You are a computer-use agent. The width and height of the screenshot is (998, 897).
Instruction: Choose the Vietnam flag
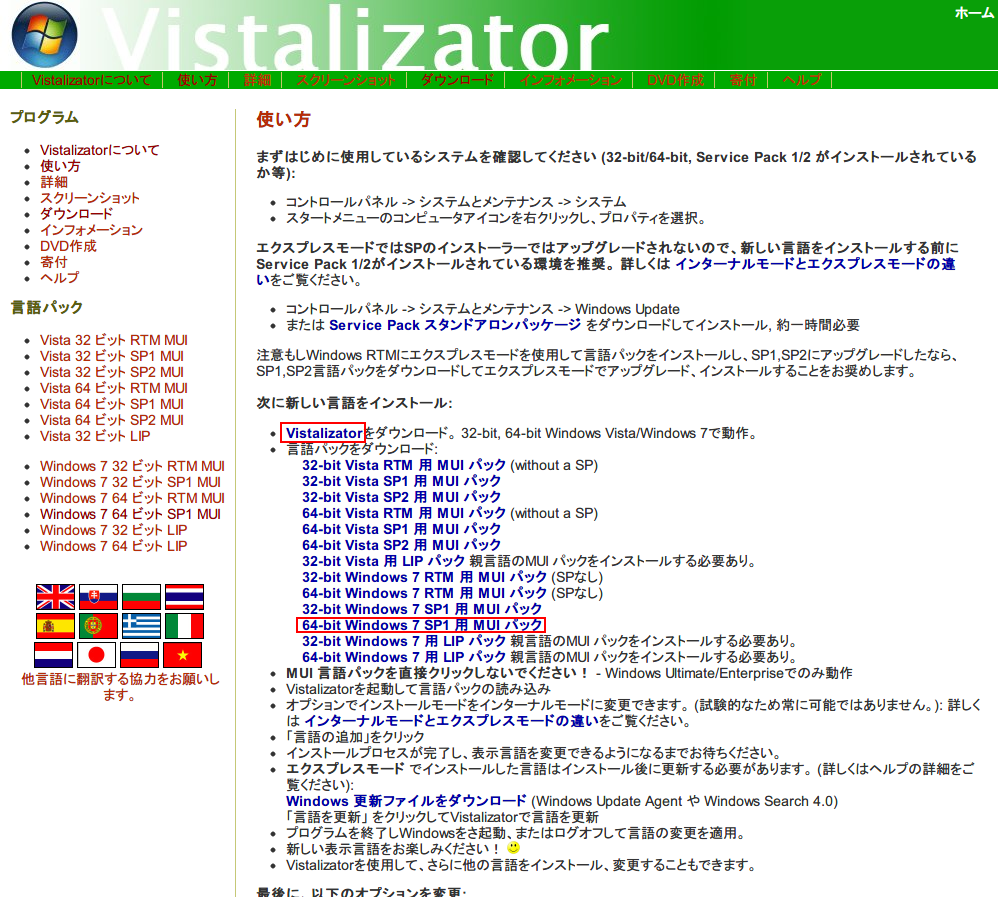(183, 655)
